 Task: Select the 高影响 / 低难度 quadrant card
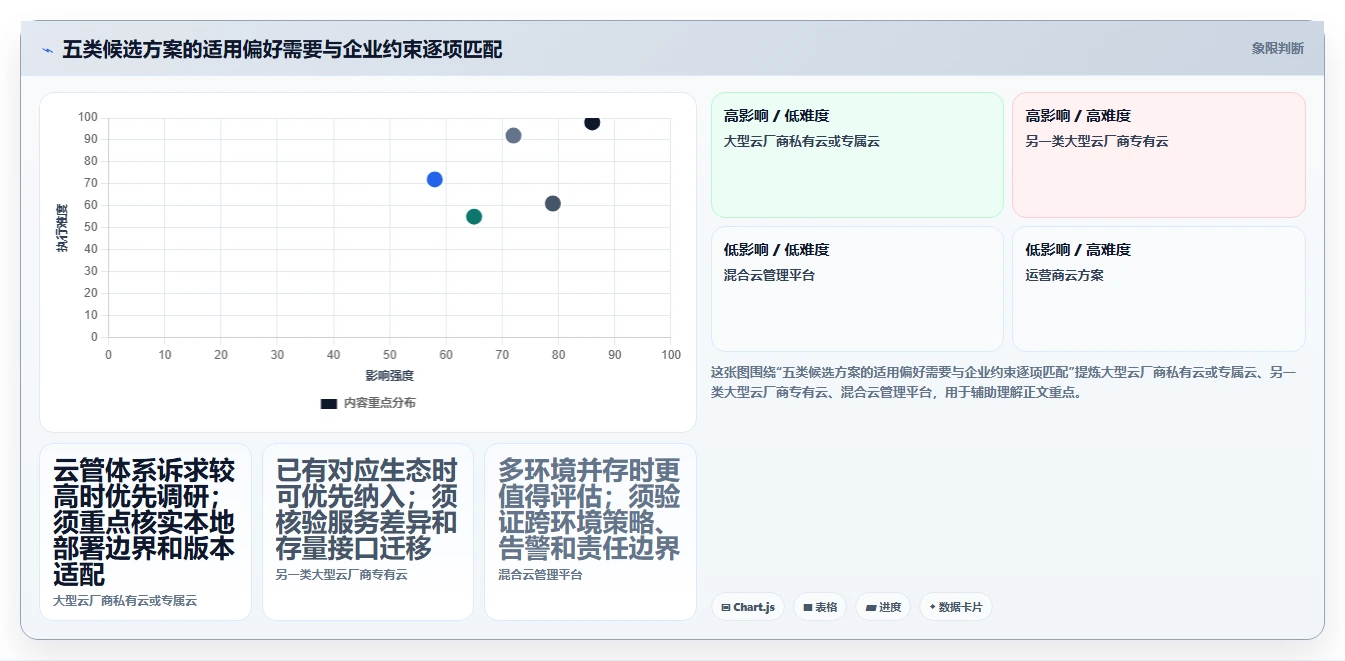857,155
